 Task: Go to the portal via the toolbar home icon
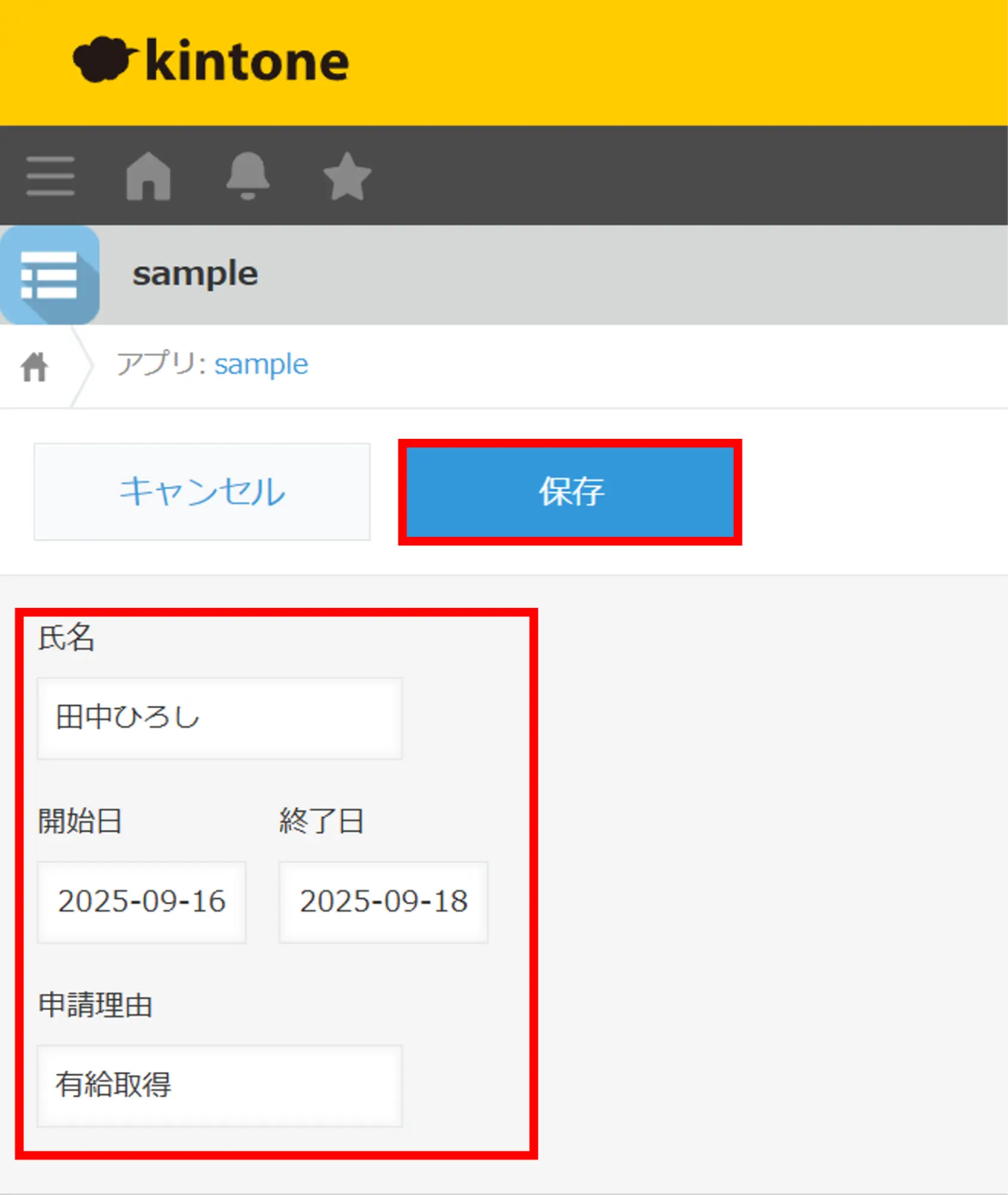[x=149, y=176]
